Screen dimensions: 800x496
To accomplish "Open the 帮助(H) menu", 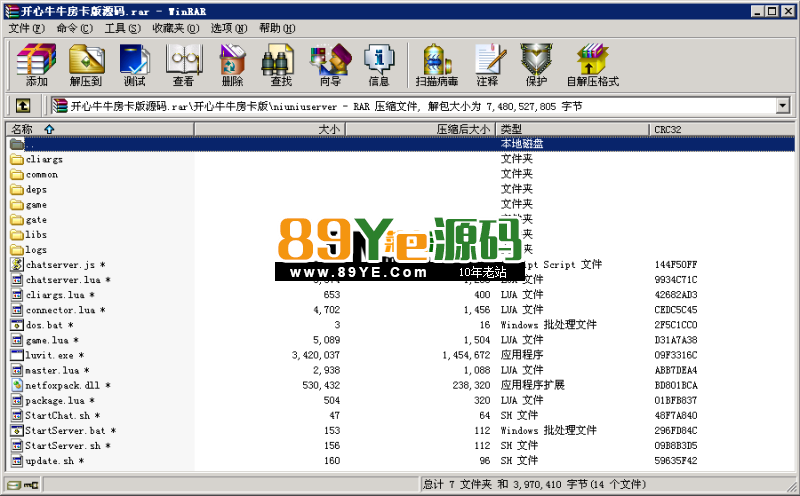I will tap(277, 28).
